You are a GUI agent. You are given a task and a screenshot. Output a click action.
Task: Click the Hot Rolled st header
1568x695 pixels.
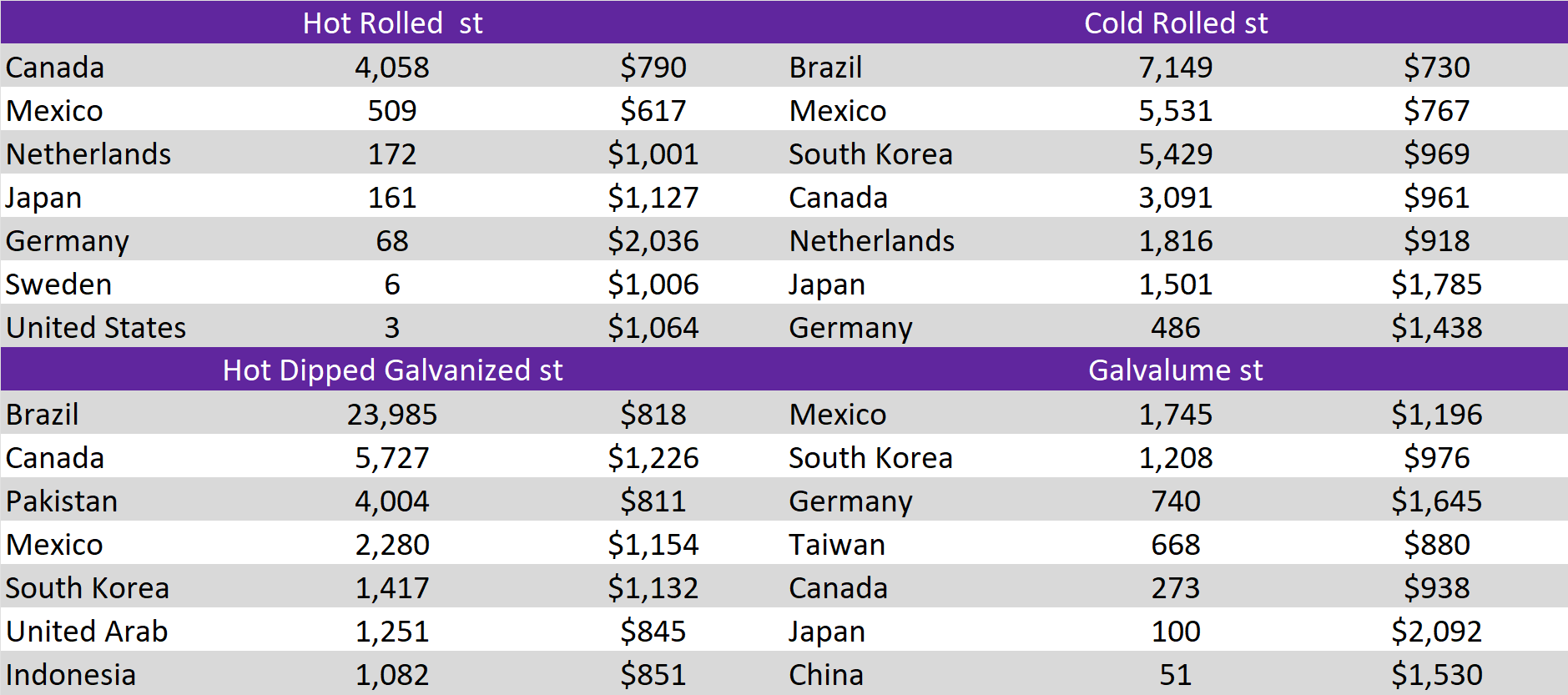(392, 23)
